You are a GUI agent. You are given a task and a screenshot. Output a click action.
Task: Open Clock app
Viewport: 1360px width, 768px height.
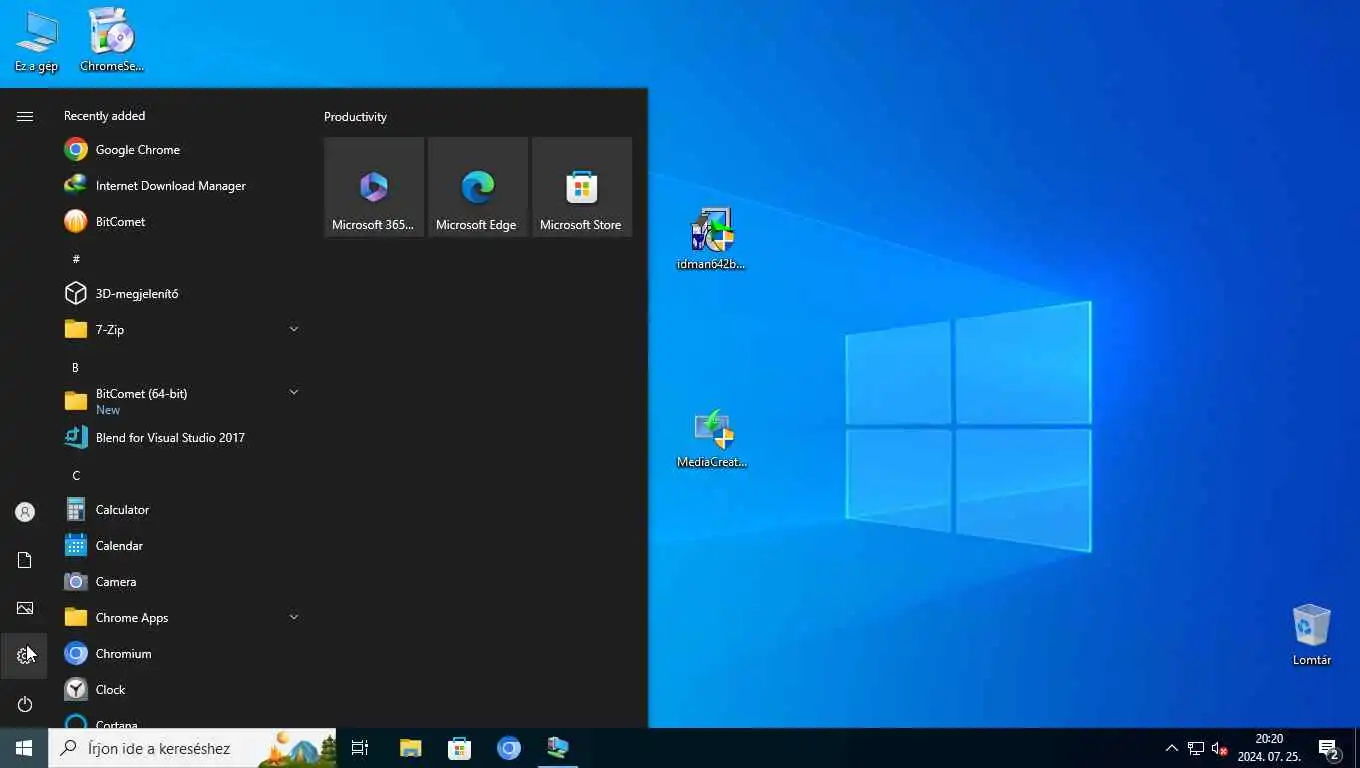[x=180, y=690]
